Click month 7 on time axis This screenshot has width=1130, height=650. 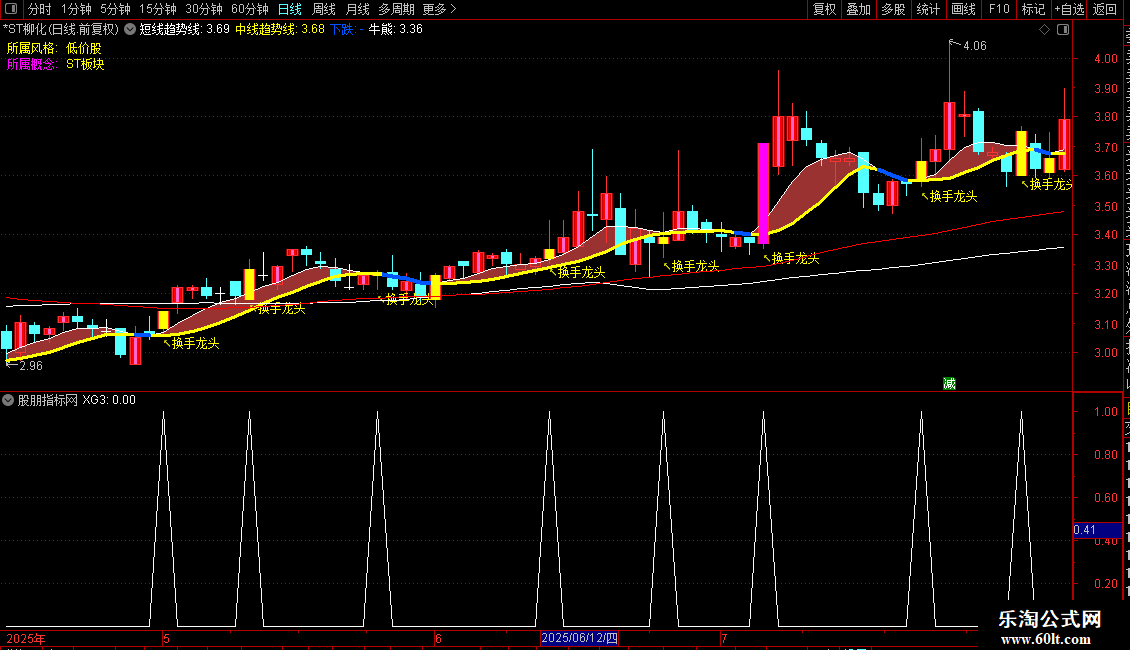(724, 639)
